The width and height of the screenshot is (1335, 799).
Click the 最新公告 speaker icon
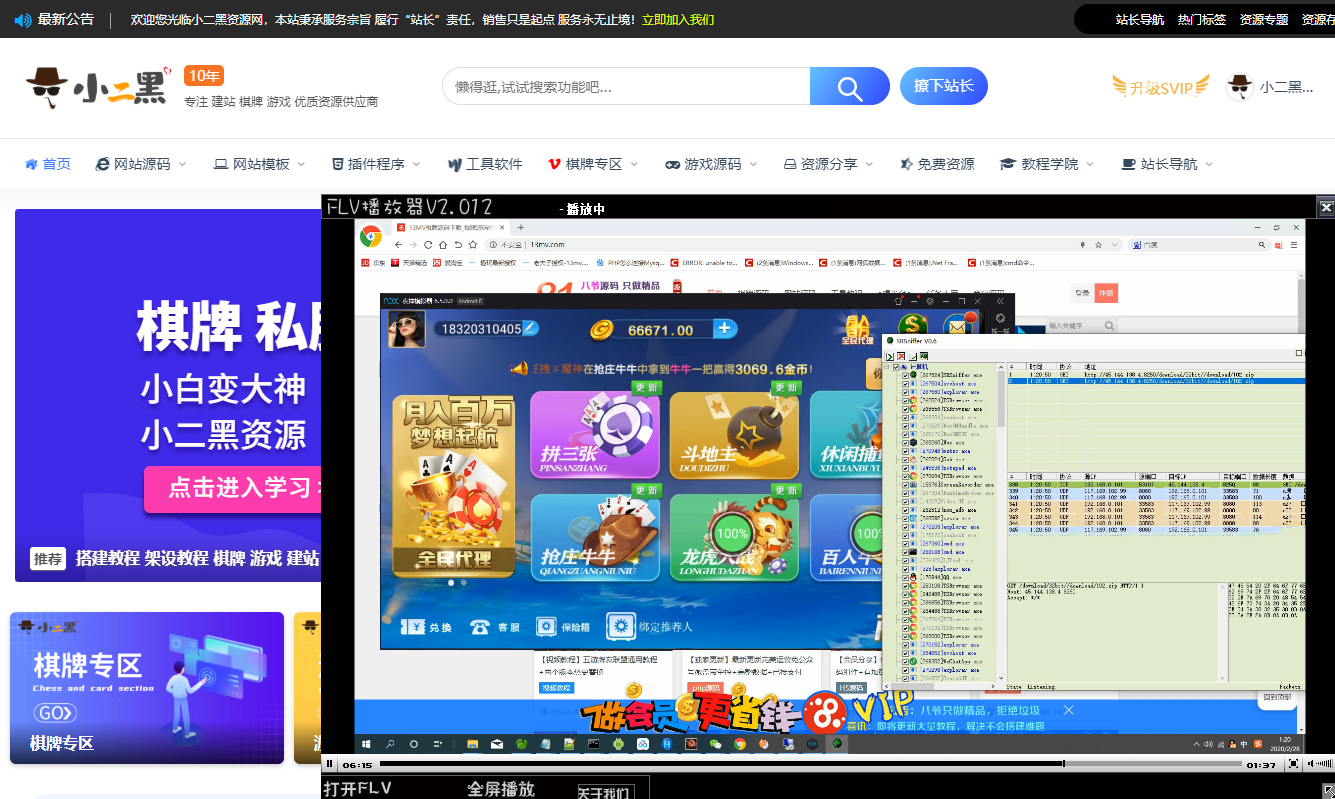point(22,19)
